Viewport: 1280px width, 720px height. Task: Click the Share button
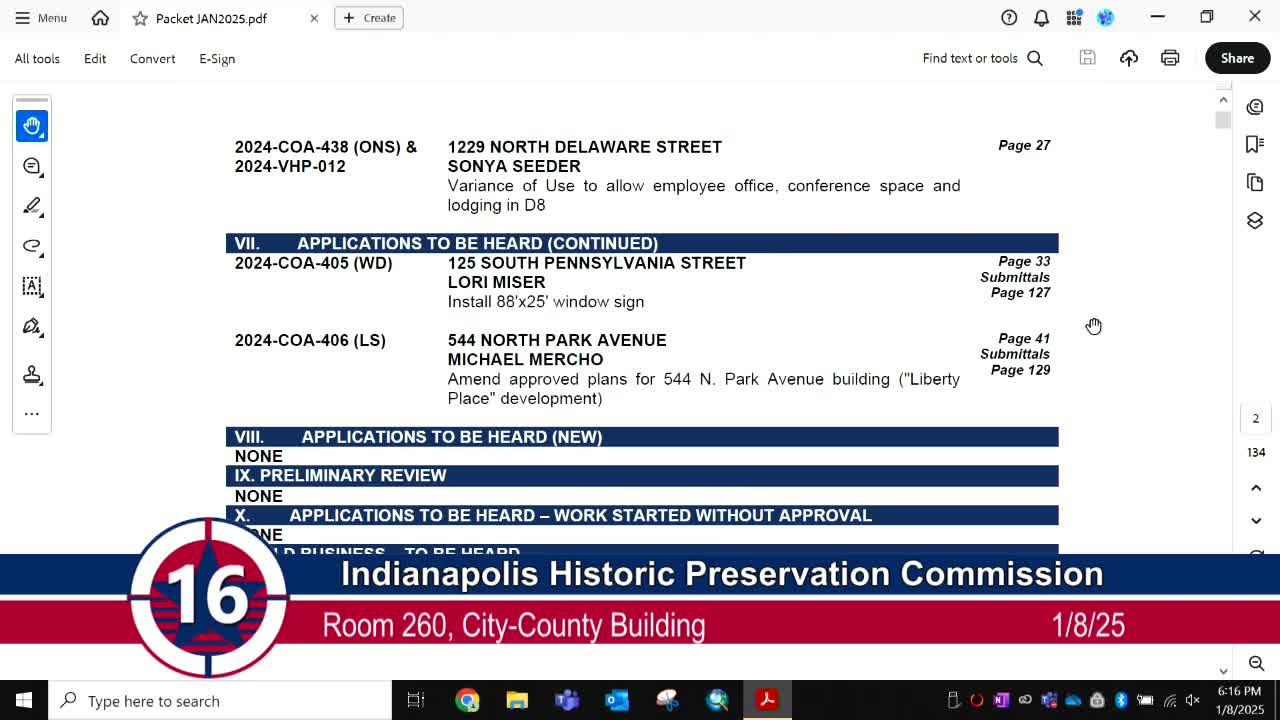(x=1237, y=58)
